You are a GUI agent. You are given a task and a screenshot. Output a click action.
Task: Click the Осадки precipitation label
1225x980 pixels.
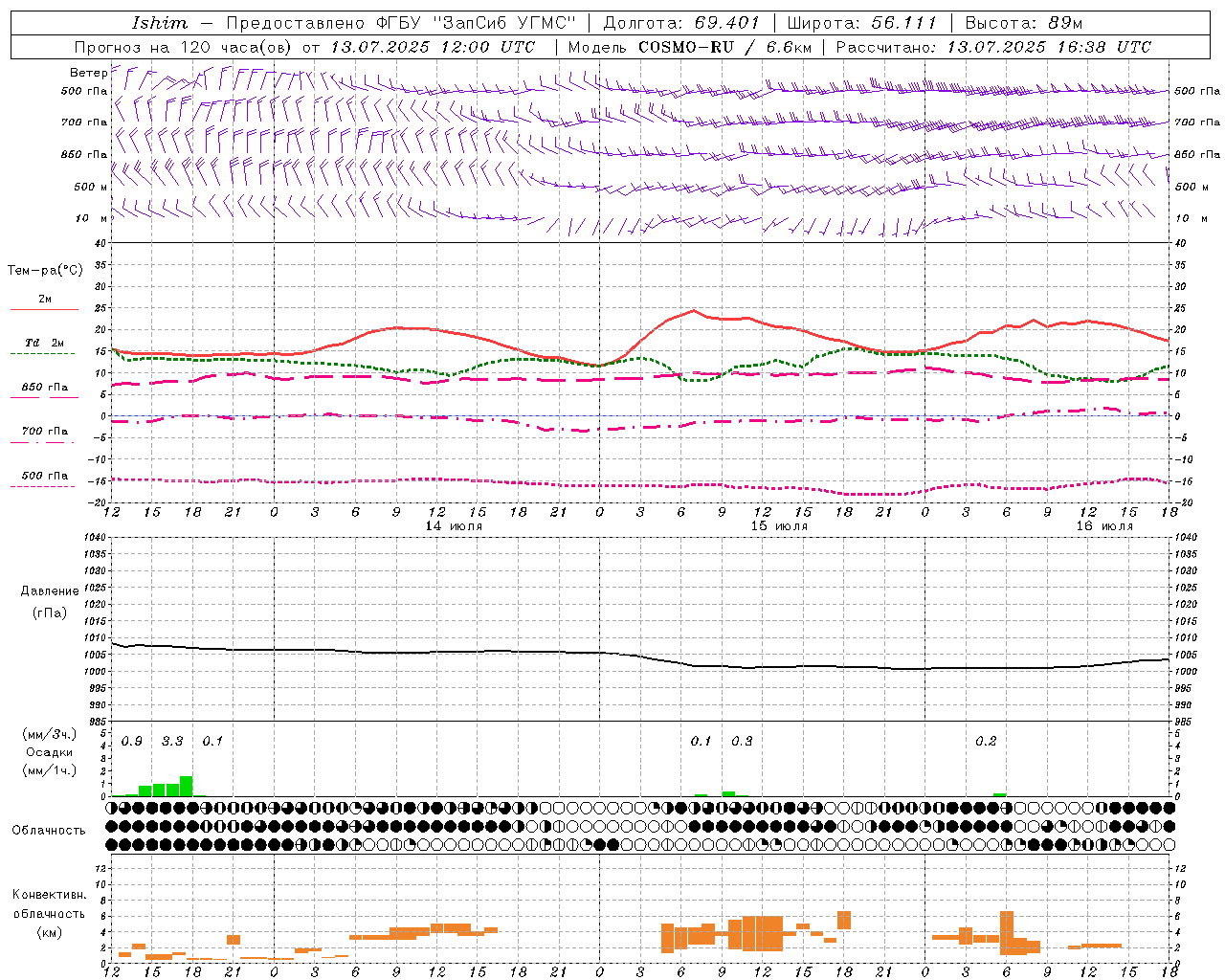tap(49, 752)
